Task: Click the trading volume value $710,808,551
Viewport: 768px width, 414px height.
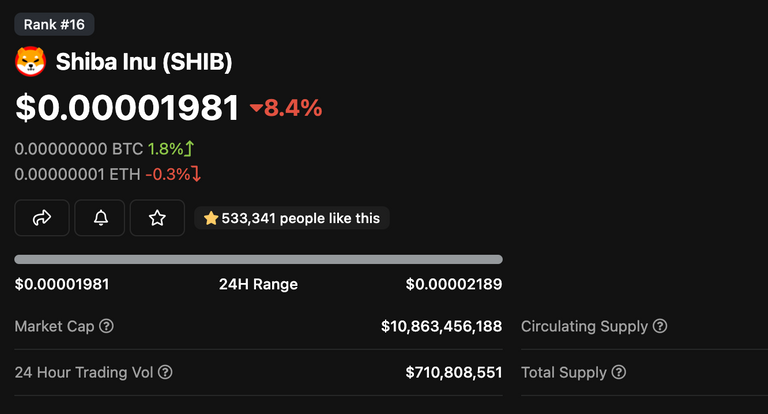Action: 454,372
